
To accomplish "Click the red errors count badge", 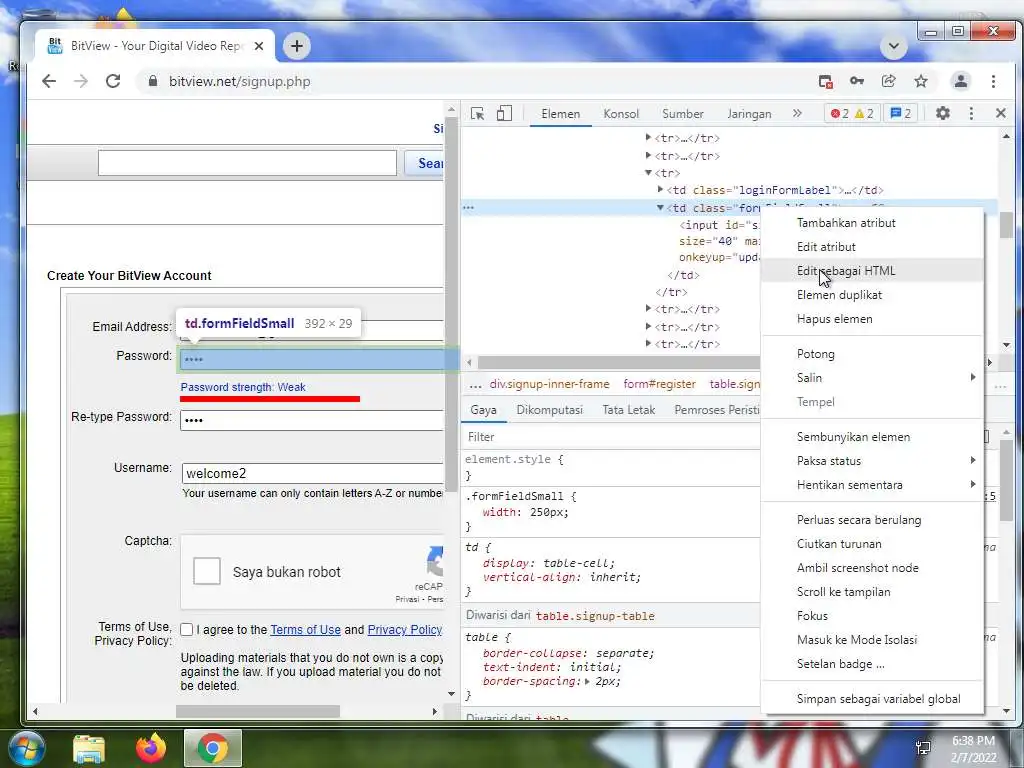I will point(839,114).
